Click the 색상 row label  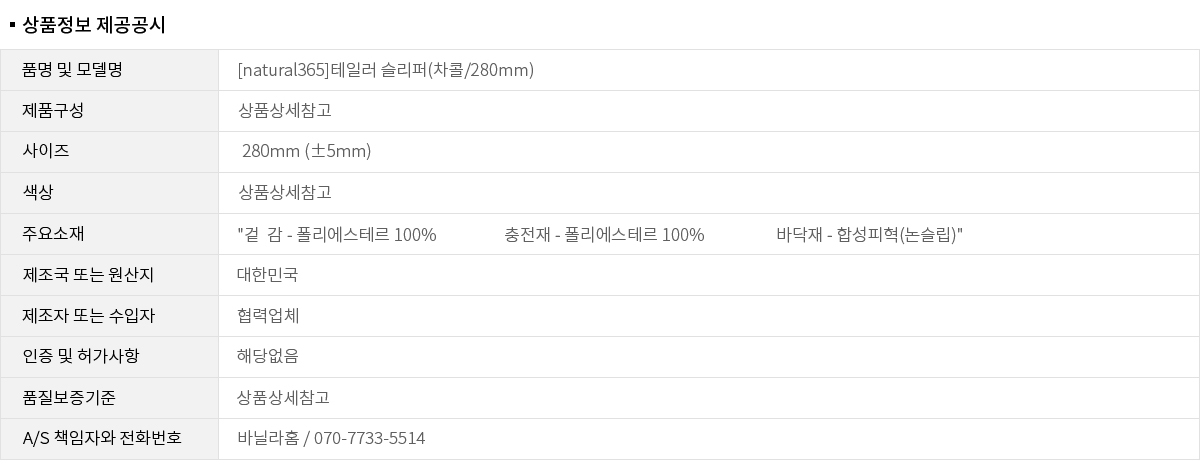pos(38,192)
